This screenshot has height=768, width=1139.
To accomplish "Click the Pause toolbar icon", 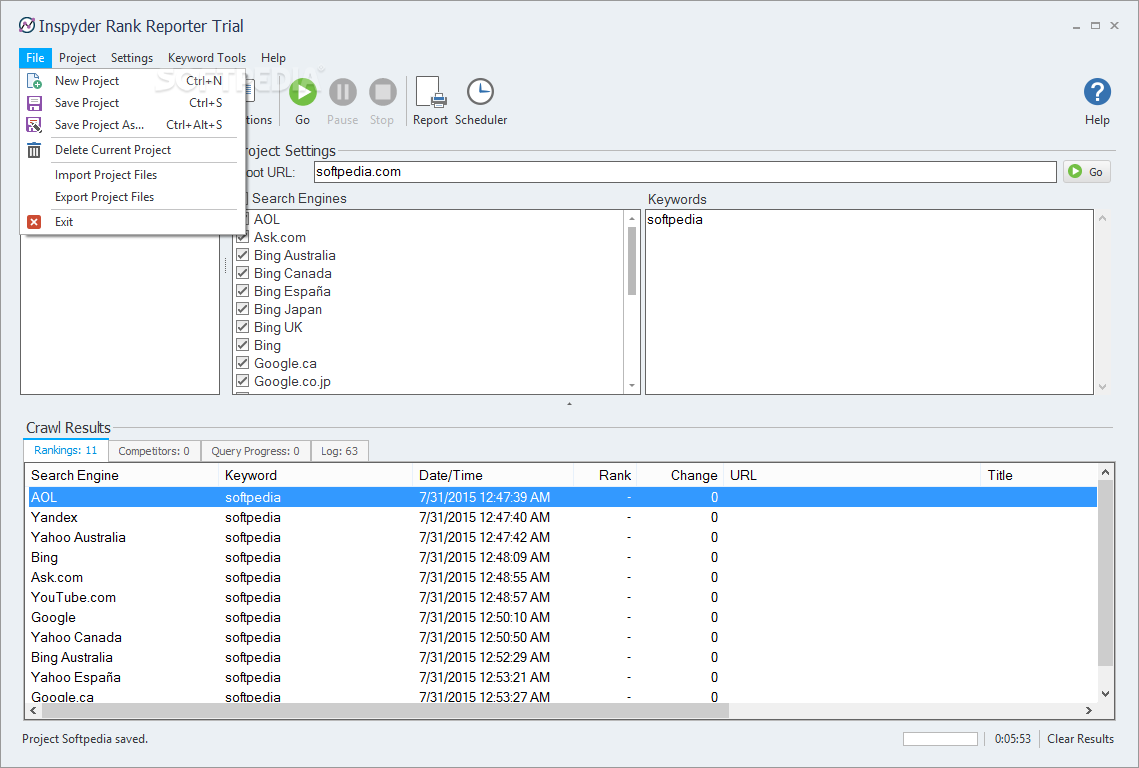I will pyautogui.click(x=343, y=92).
